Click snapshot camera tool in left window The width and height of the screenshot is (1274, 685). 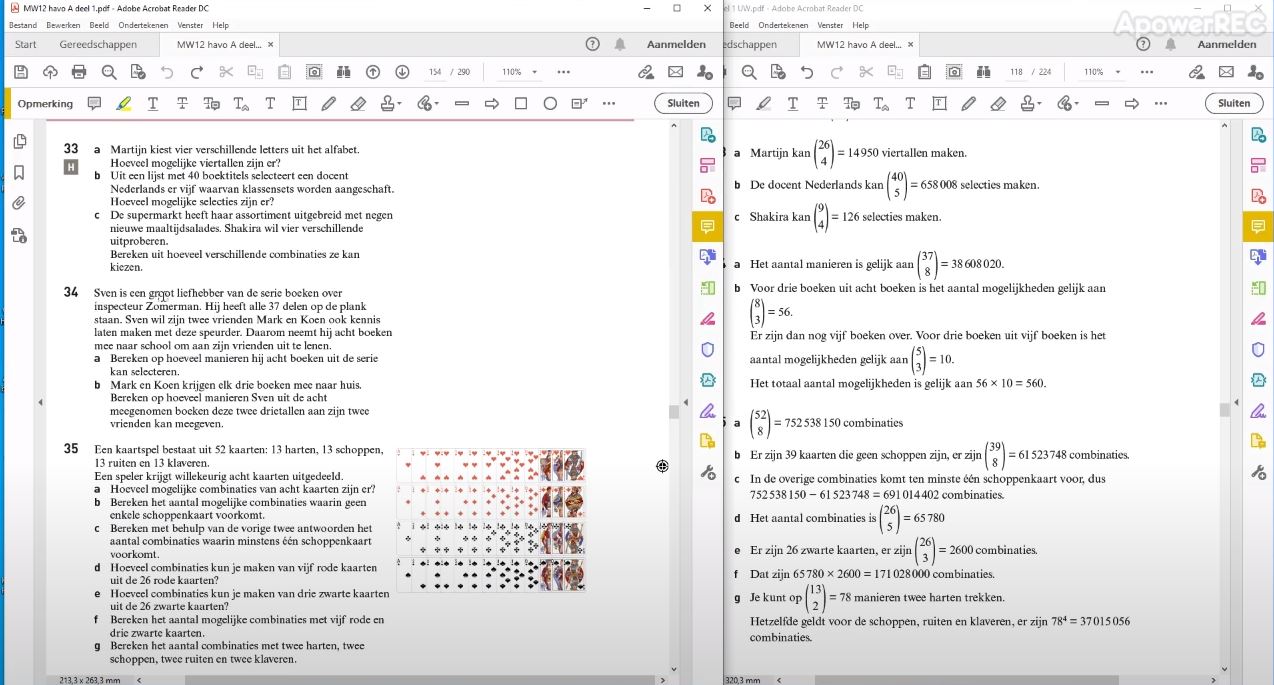coord(314,72)
